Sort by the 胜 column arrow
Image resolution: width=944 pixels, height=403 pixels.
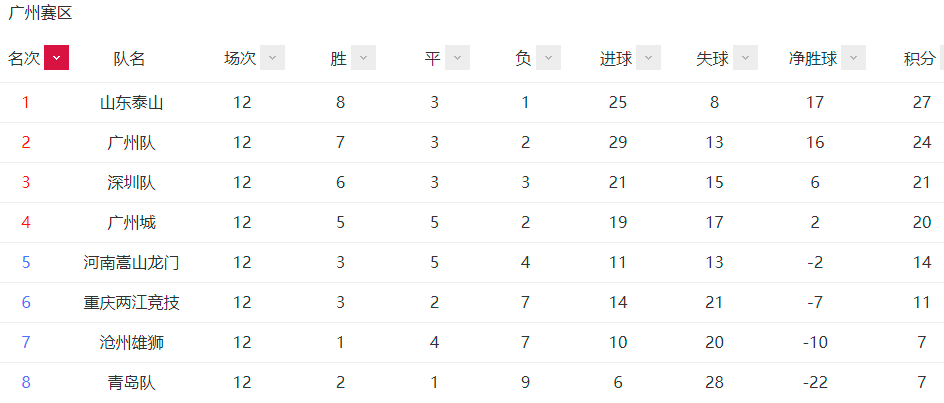point(364,58)
